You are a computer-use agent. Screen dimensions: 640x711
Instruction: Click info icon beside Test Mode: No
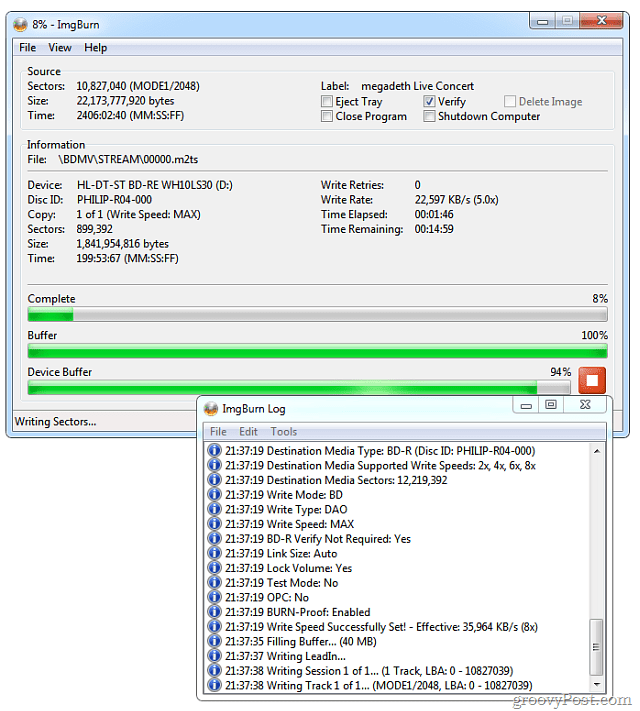214,582
